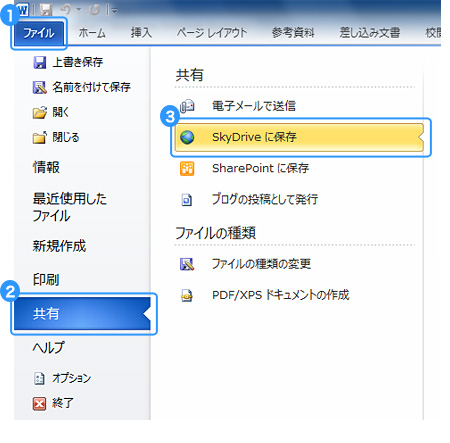Choose 印刷 from the file menu
Image resolution: width=450 pixels, height=443 pixels.
pos(46,279)
